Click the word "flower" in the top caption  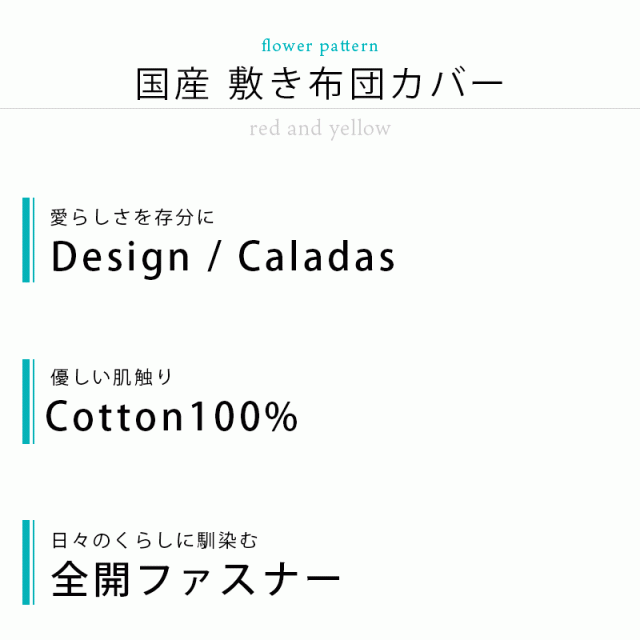[286, 46]
